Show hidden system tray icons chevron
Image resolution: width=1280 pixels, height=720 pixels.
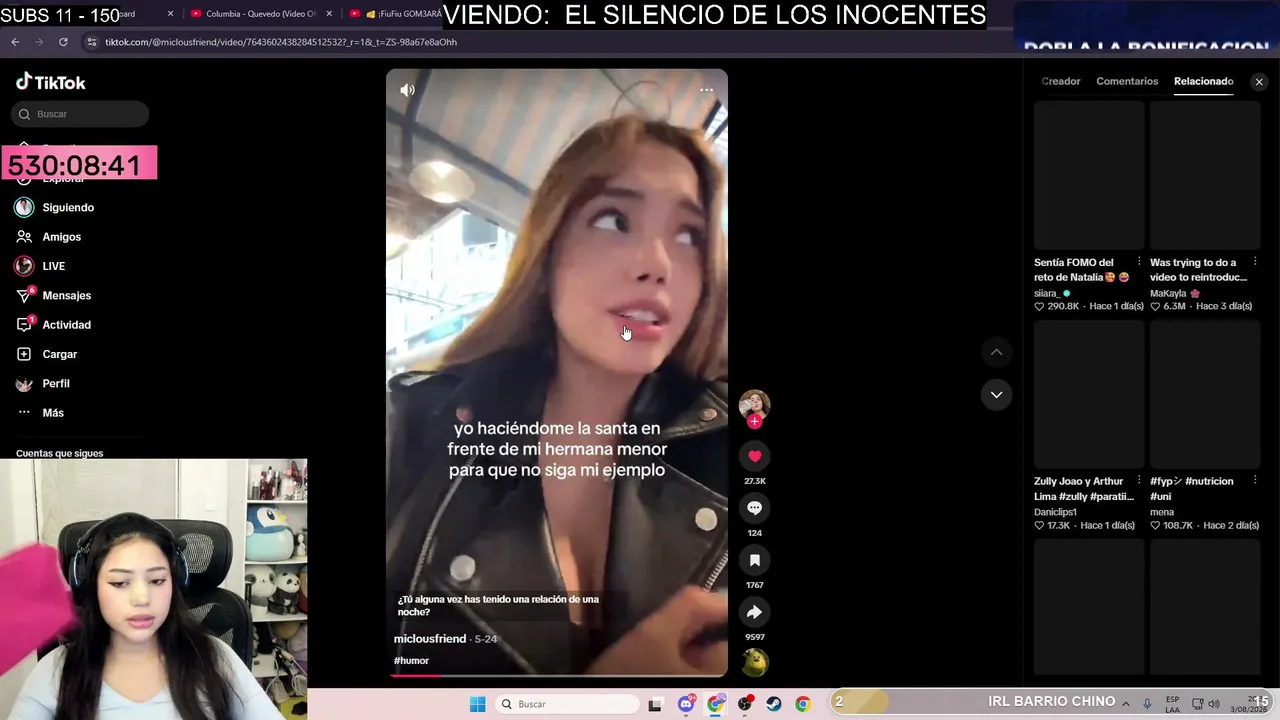point(1126,704)
